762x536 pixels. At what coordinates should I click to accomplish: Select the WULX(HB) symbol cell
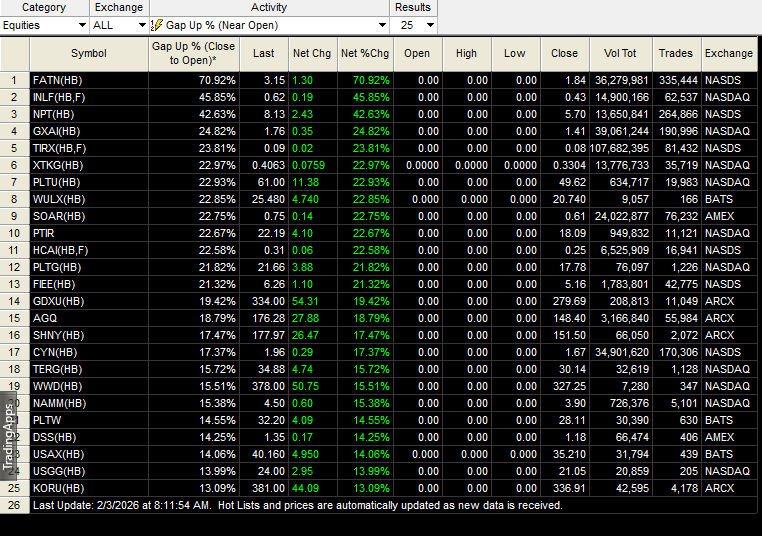pos(89,199)
